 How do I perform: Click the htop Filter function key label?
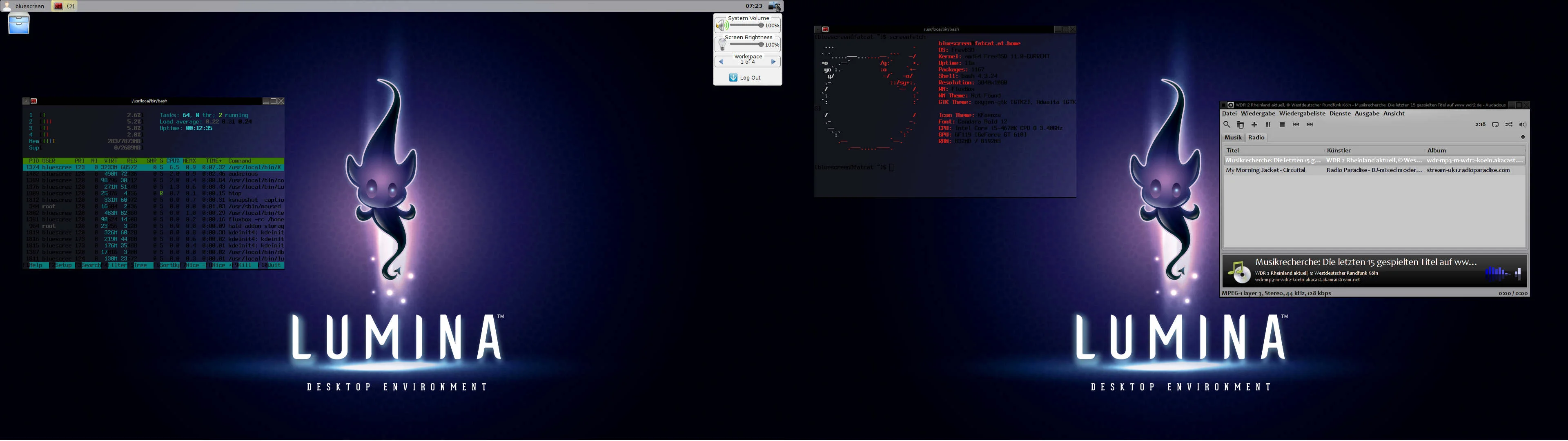[118, 265]
